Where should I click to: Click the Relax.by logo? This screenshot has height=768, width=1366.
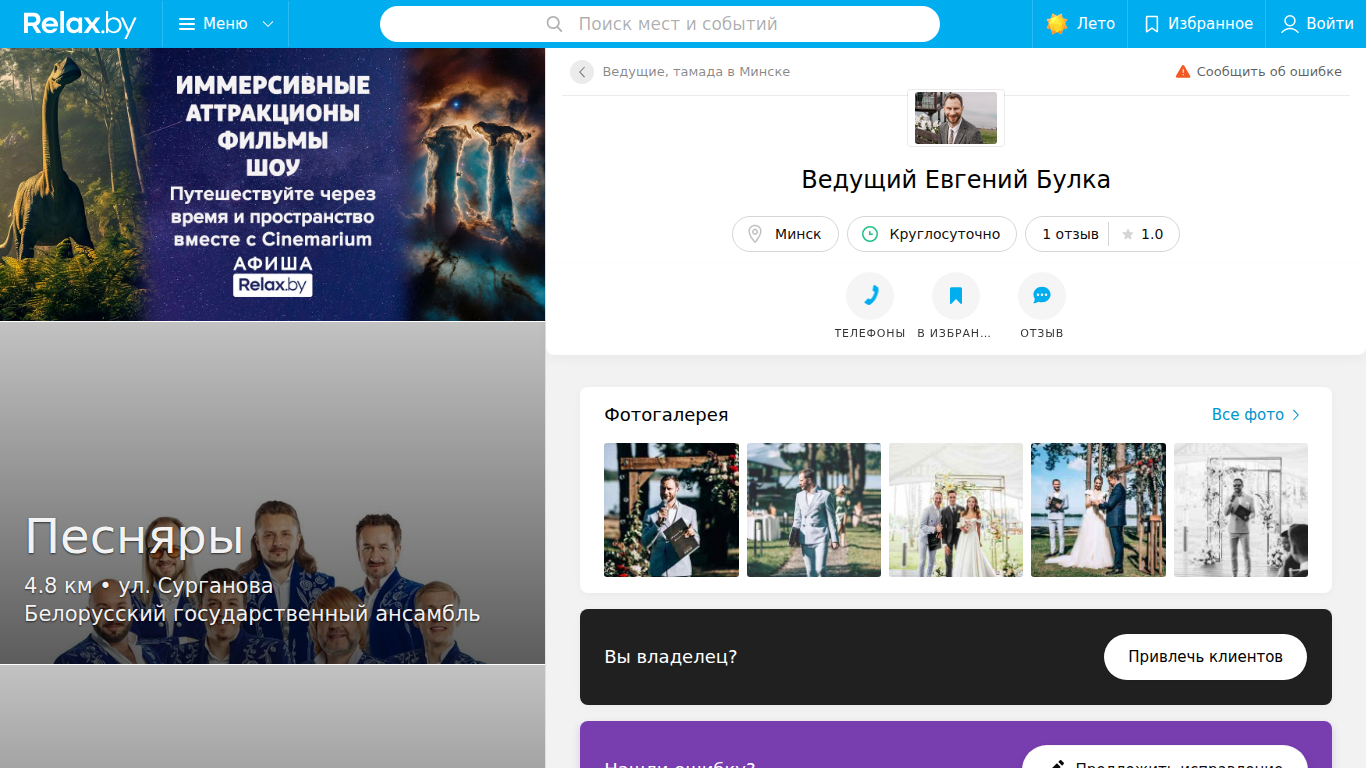click(x=80, y=24)
